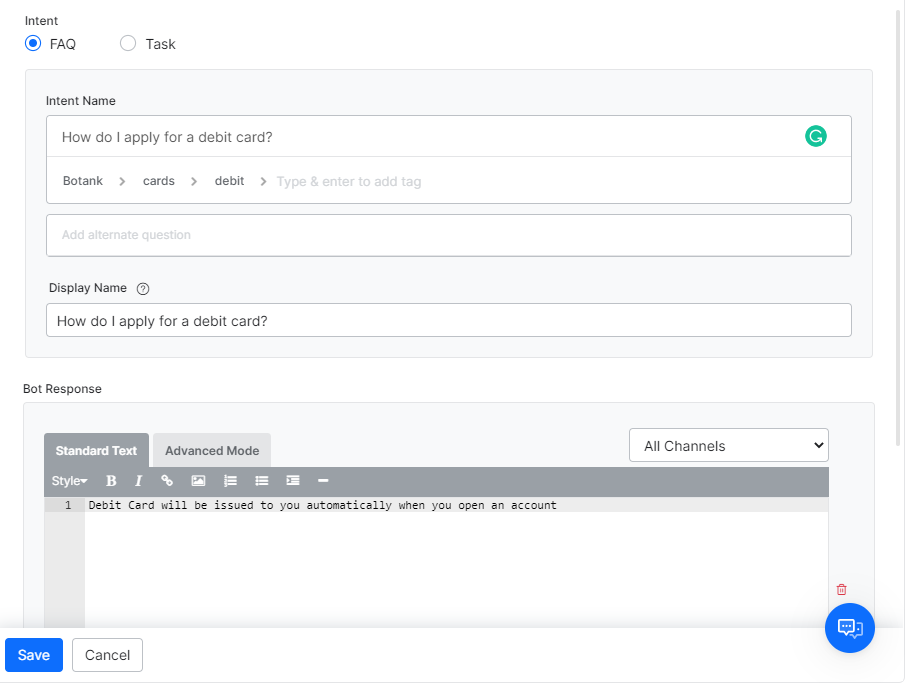
Task: Insert an image into the bot response
Action: [x=198, y=481]
